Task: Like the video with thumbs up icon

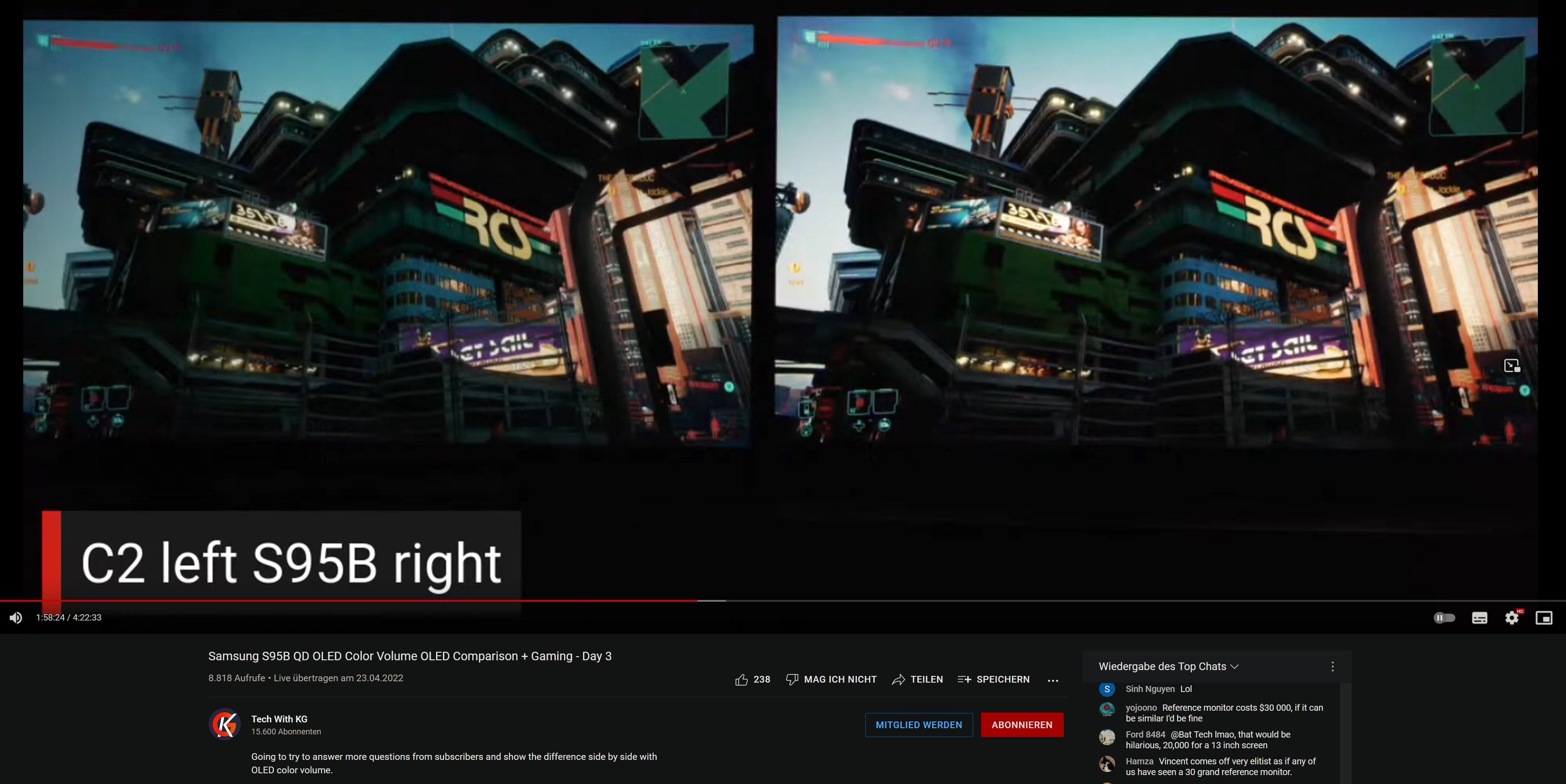Action: (x=741, y=679)
